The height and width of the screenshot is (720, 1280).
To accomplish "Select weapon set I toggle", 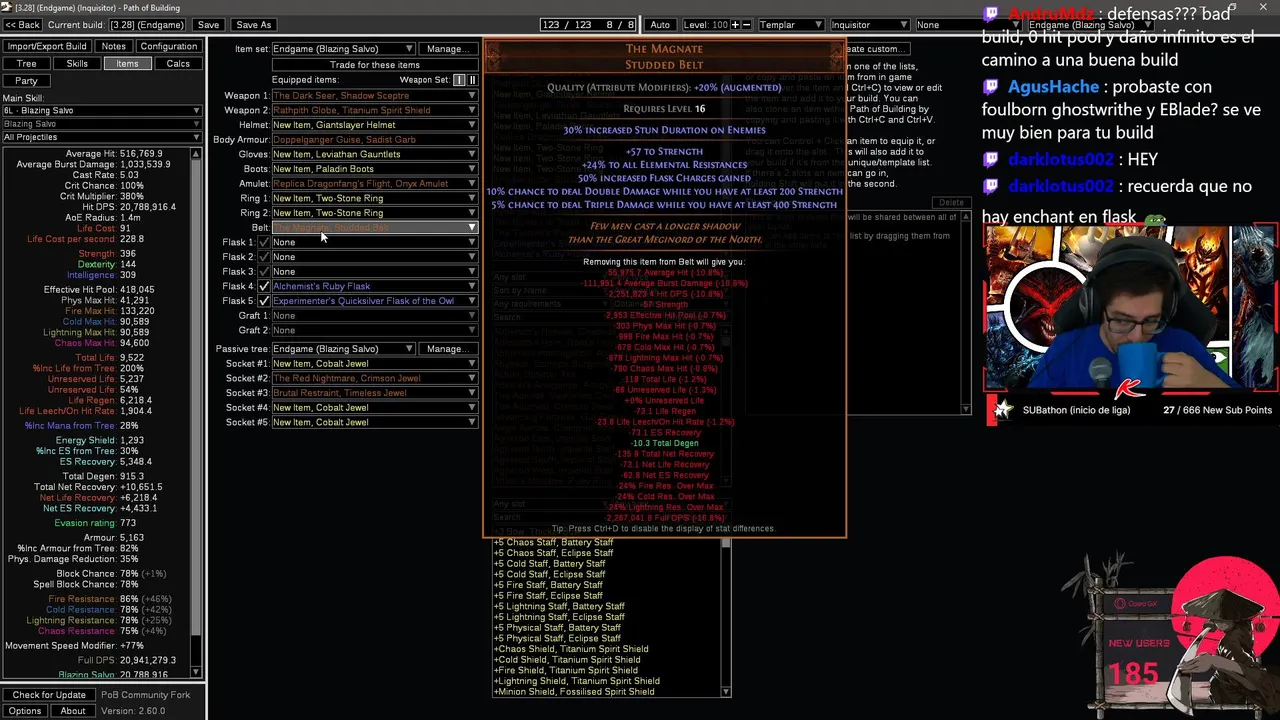I will tap(459, 80).
